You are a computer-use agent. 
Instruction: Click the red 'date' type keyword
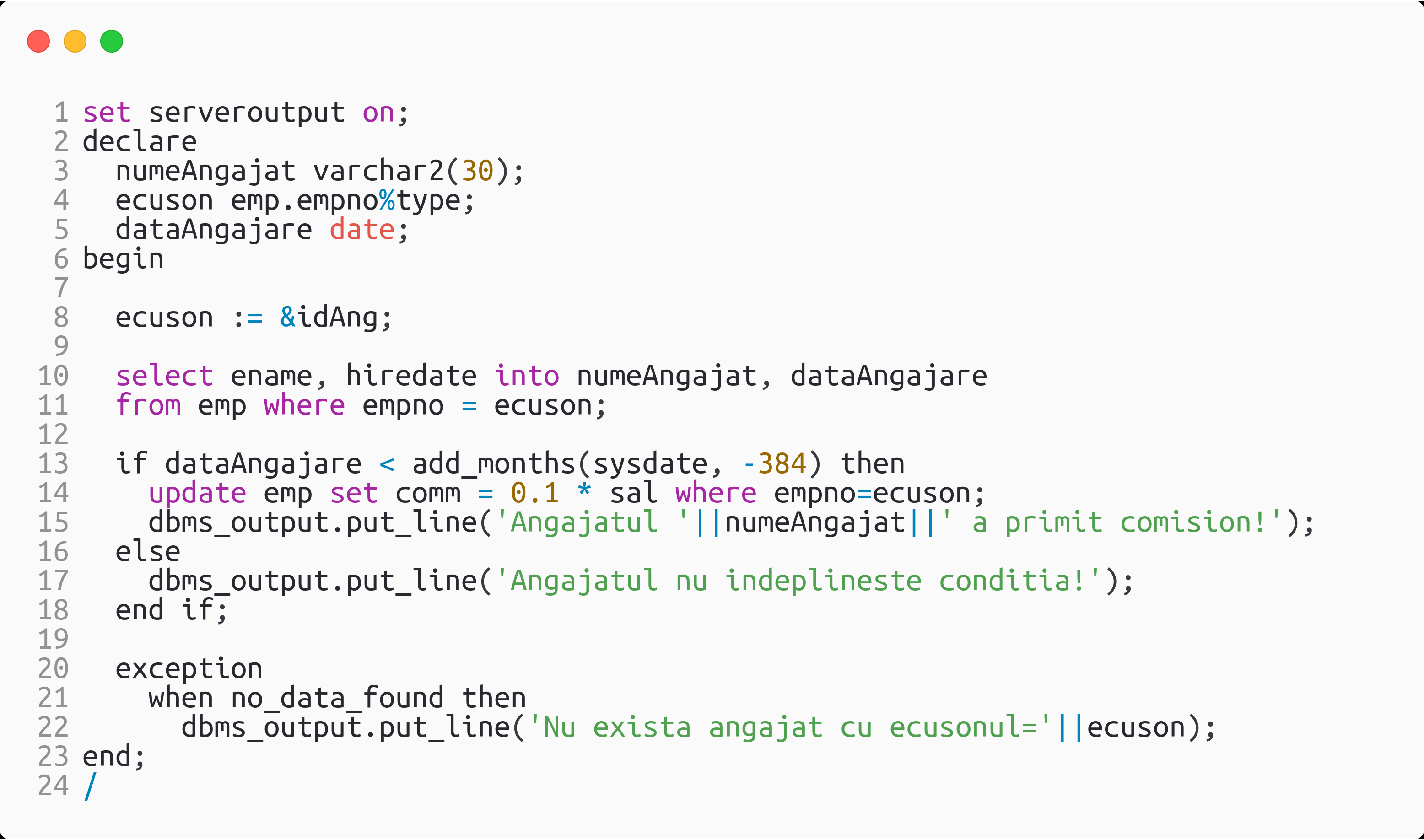[x=362, y=230]
